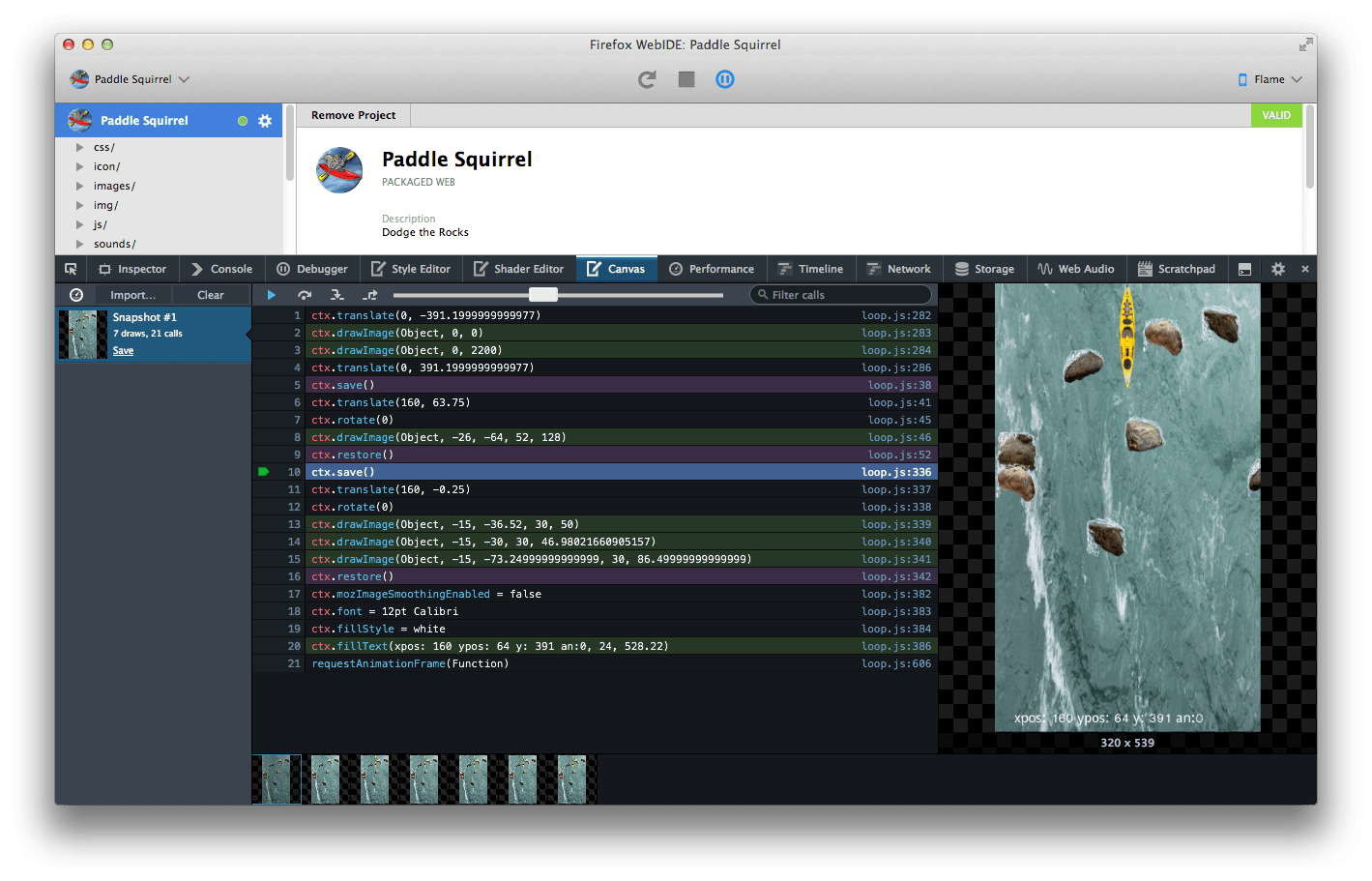Activate the element picker tool
Image resolution: width=1372 pixels, height=881 pixels.
(69, 269)
